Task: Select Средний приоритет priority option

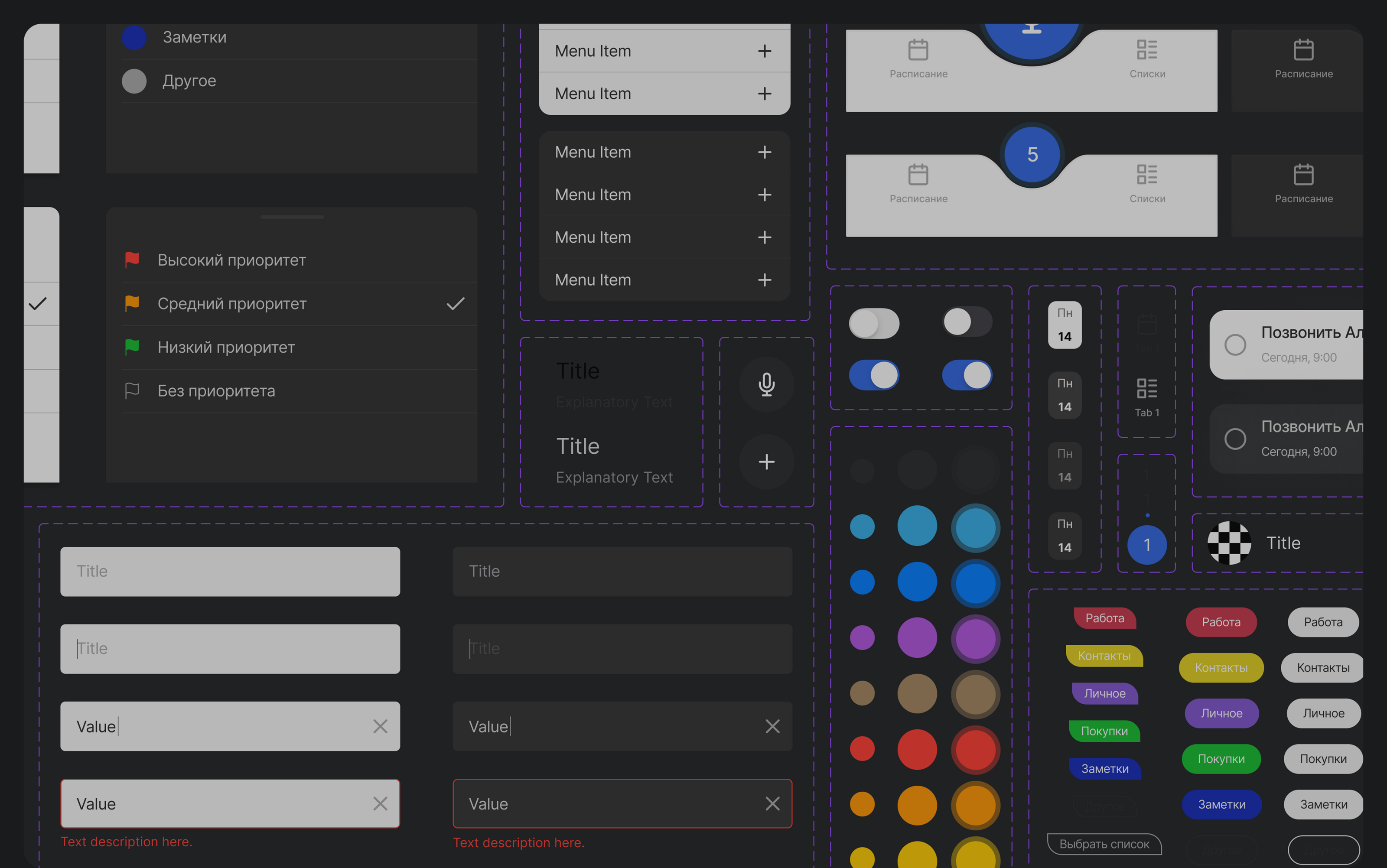Action: [x=232, y=304]
